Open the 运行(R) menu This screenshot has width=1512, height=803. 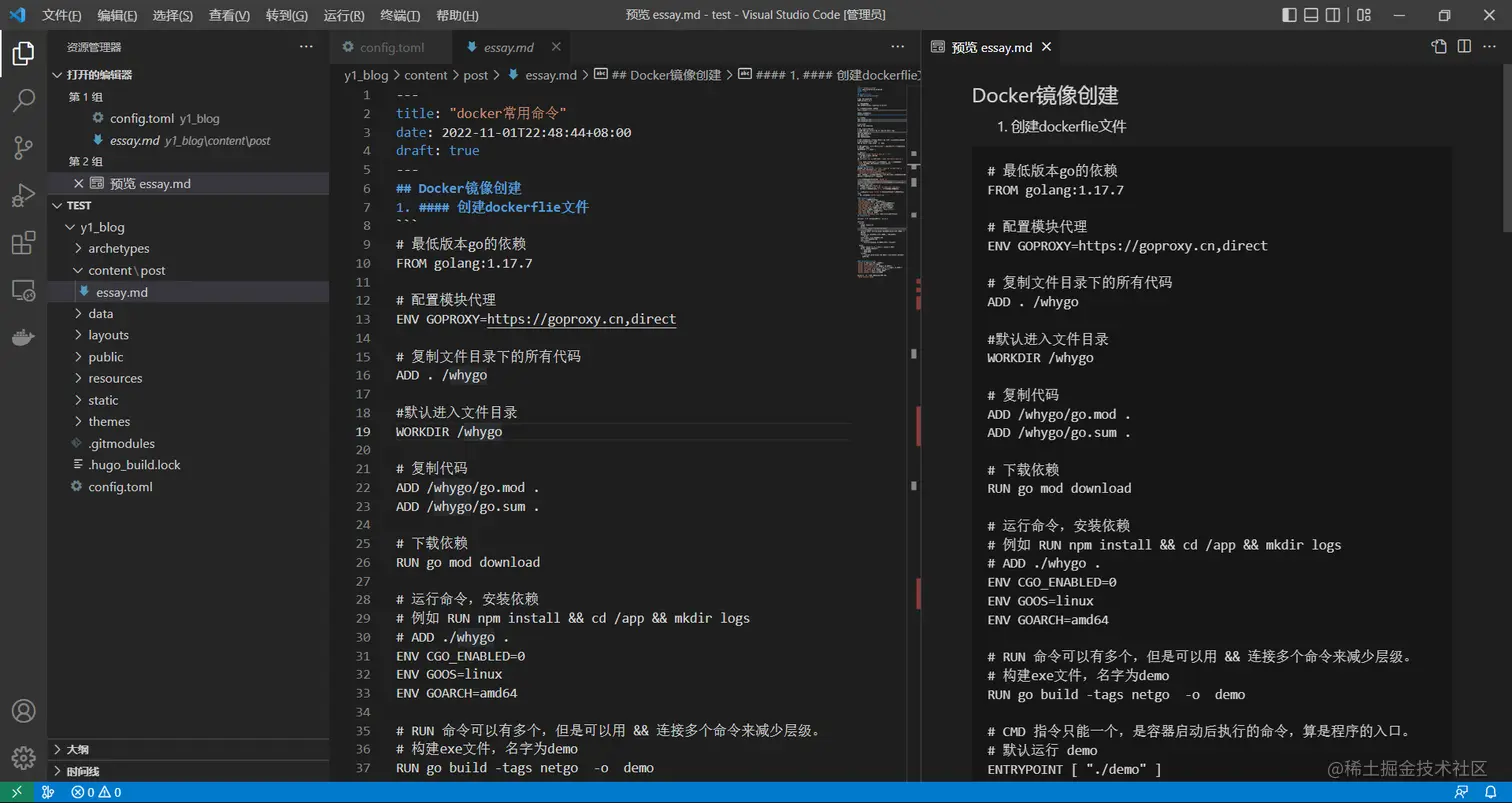(344, 15)
